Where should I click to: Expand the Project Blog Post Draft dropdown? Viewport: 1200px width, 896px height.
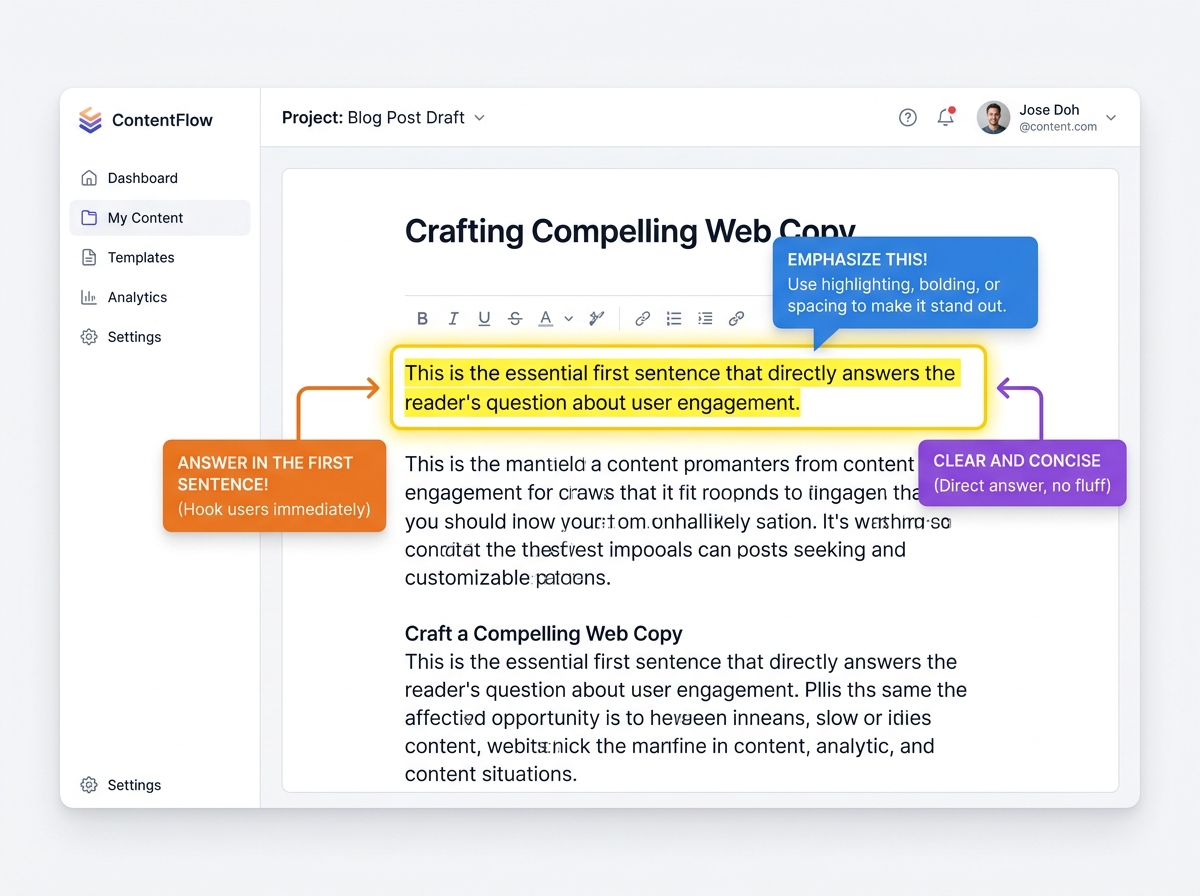point(479,117)
